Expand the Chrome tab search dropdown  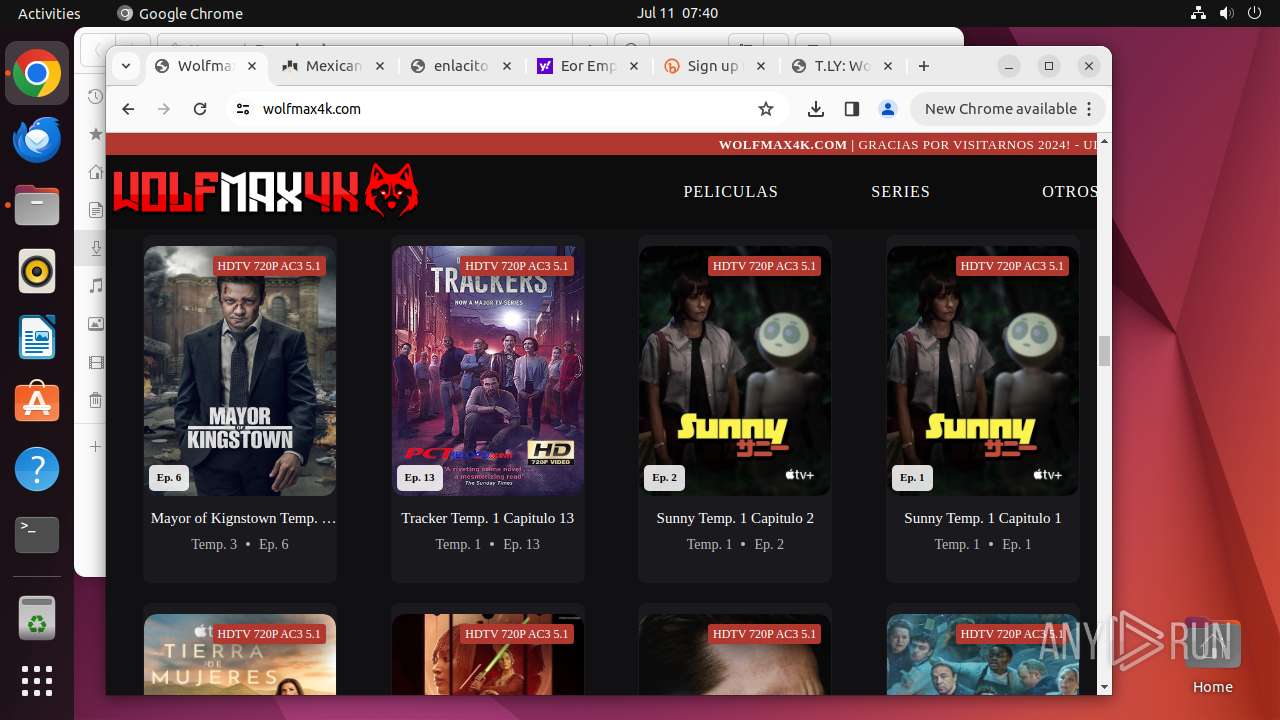(126, 66)
